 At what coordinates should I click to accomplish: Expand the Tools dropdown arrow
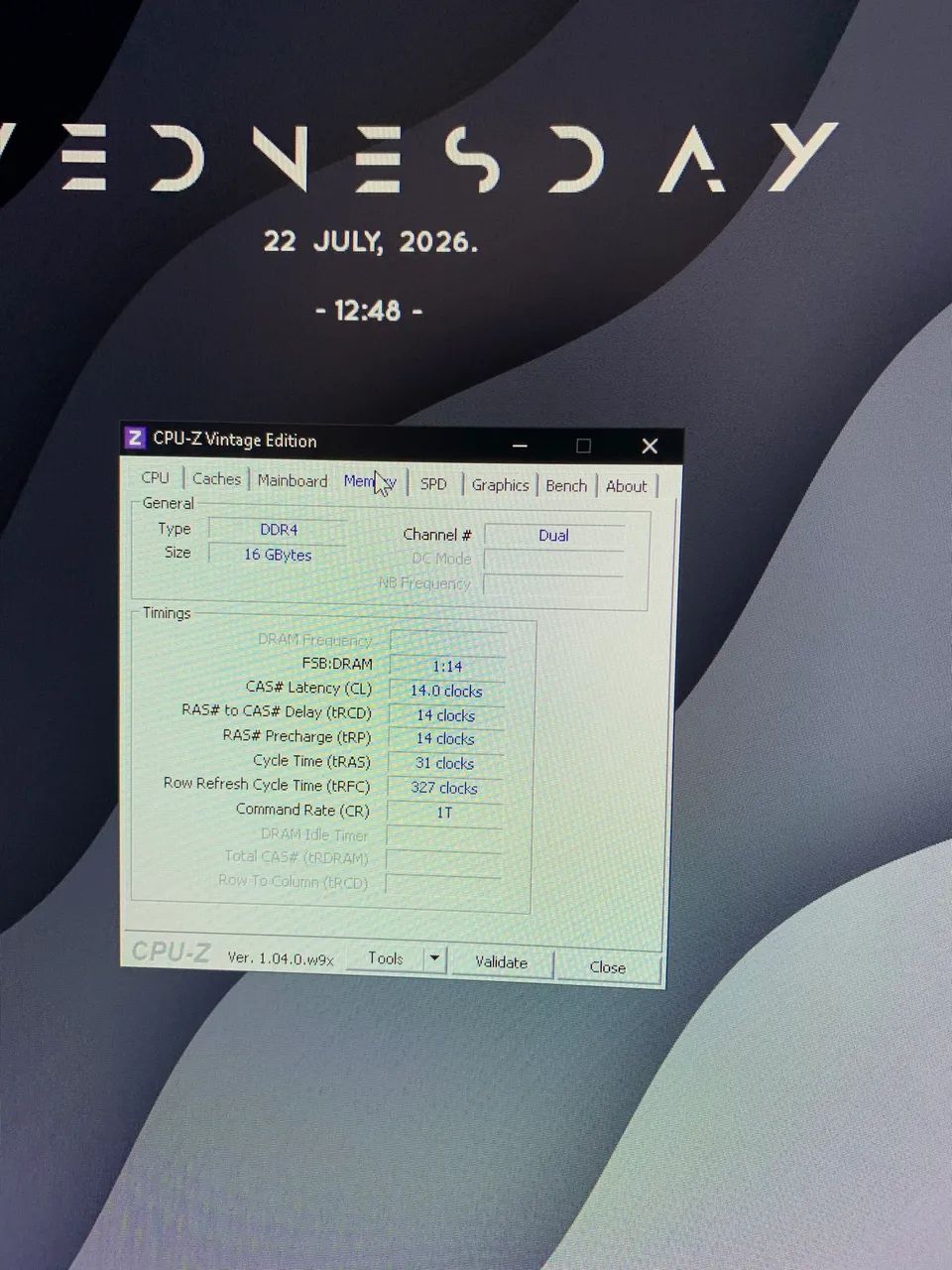point(434,959)
